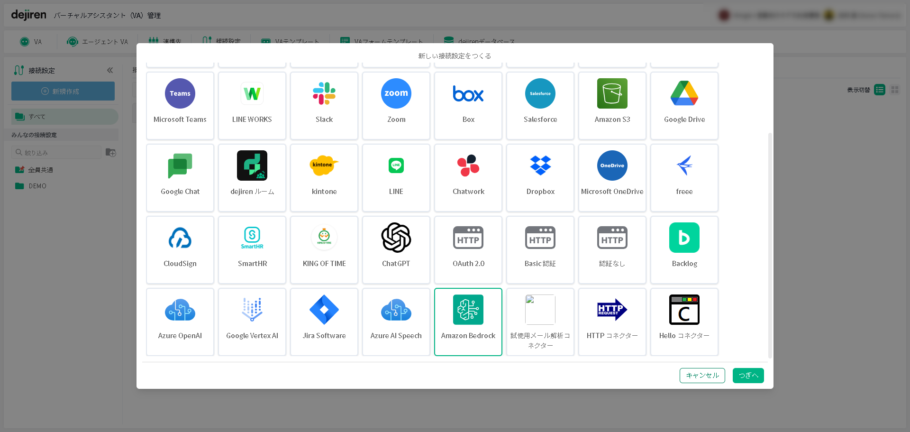
Task: Pick the Zoom connector
Action: pyautogui.click(x=396, y=106)
